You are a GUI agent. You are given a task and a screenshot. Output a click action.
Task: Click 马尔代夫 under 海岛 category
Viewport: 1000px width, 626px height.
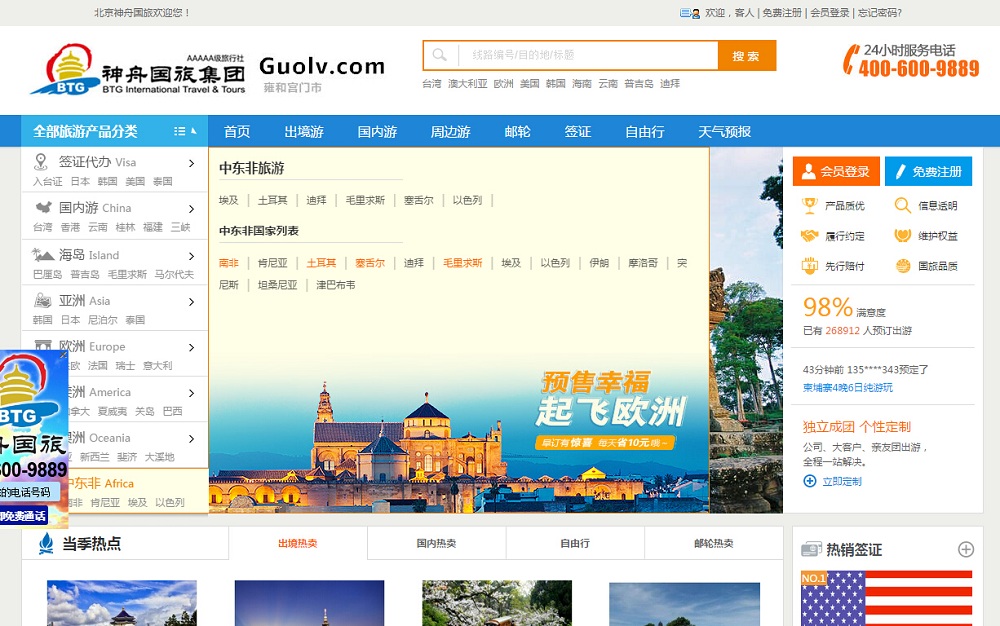[x=174, y=274]
